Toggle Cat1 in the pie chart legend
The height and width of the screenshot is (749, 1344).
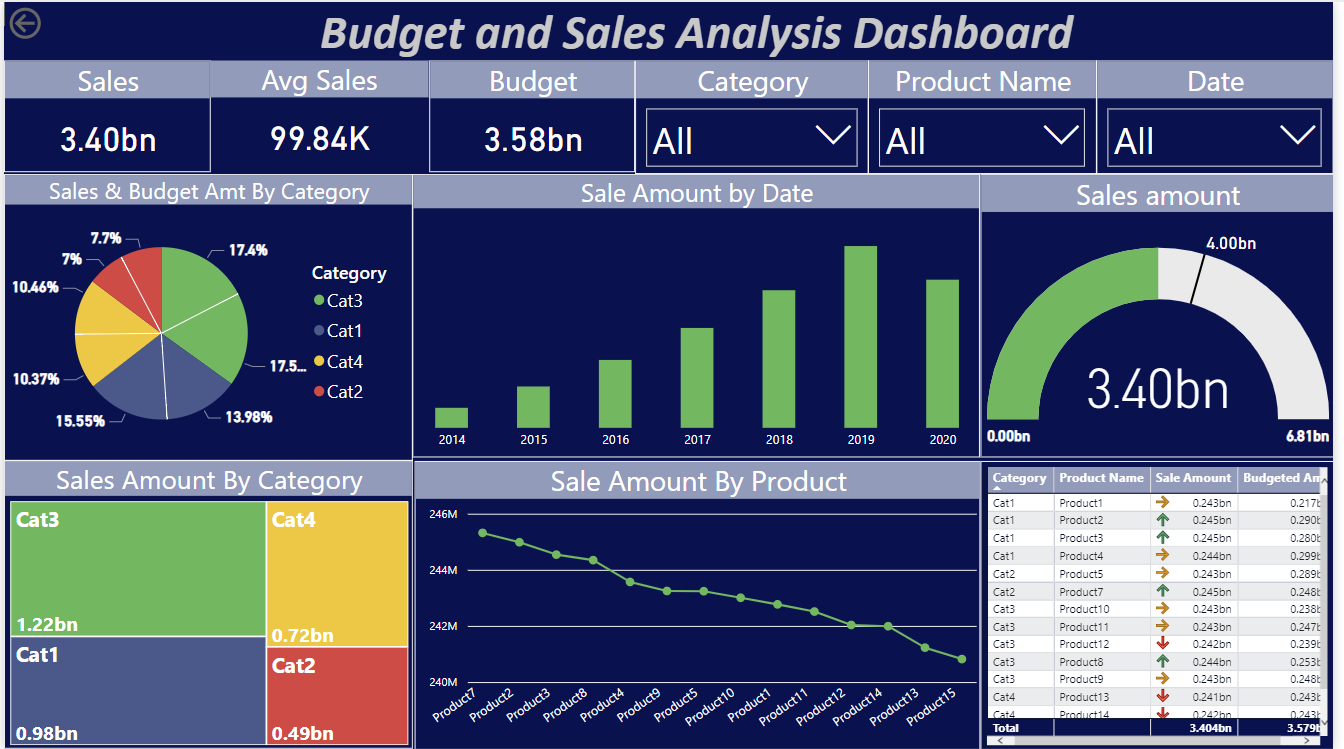(344, 331)
